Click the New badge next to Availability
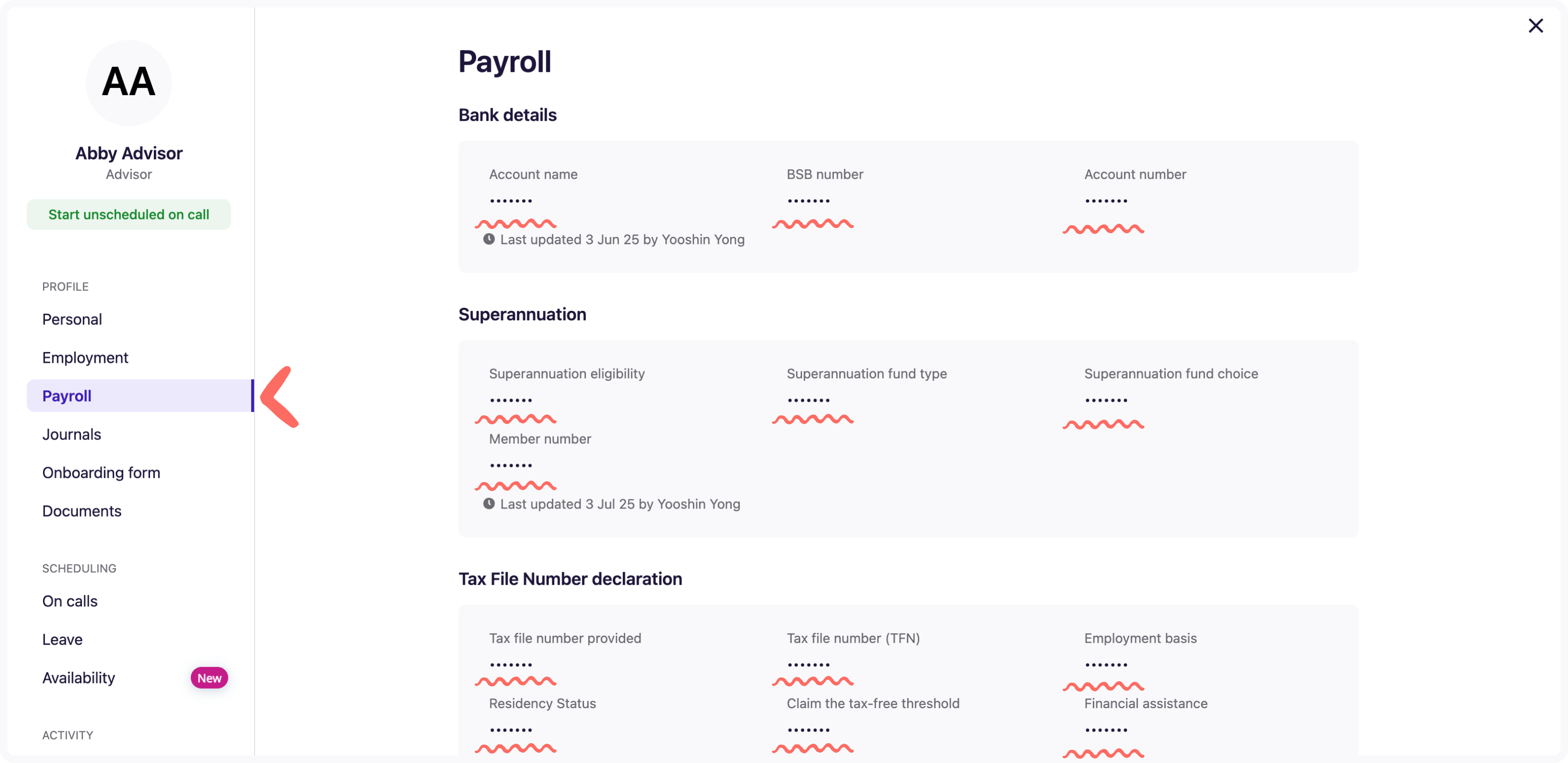This screenshot has width=1568, height=763. (209, 678)
